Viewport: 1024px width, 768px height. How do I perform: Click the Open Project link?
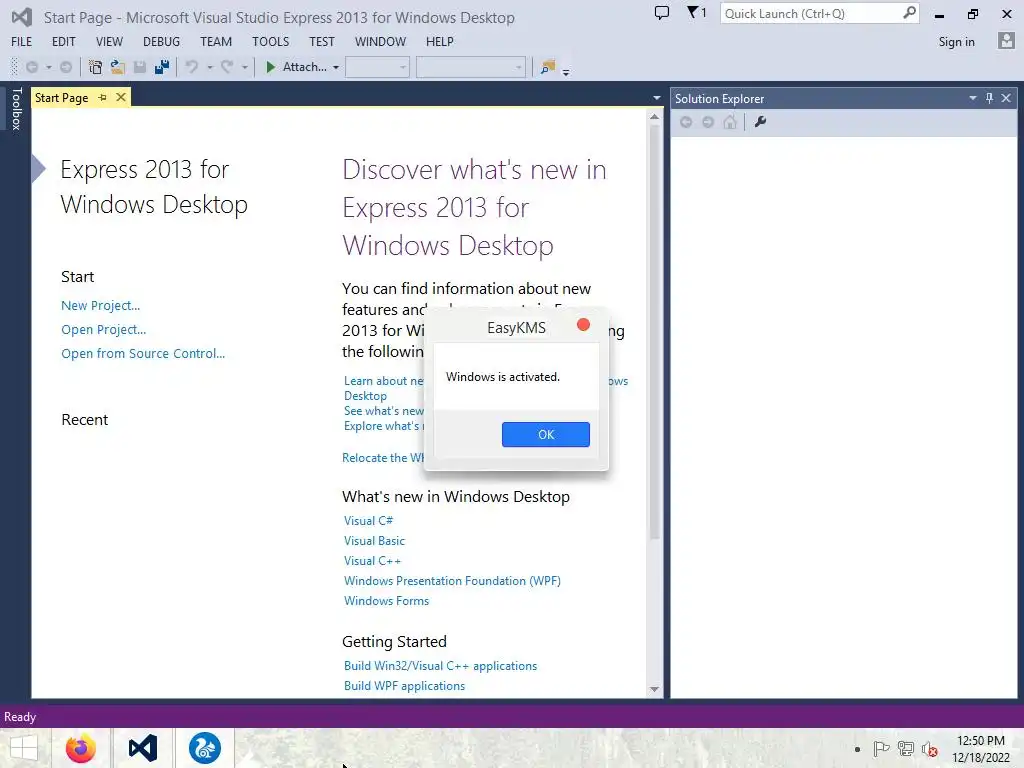coord(103,330)
